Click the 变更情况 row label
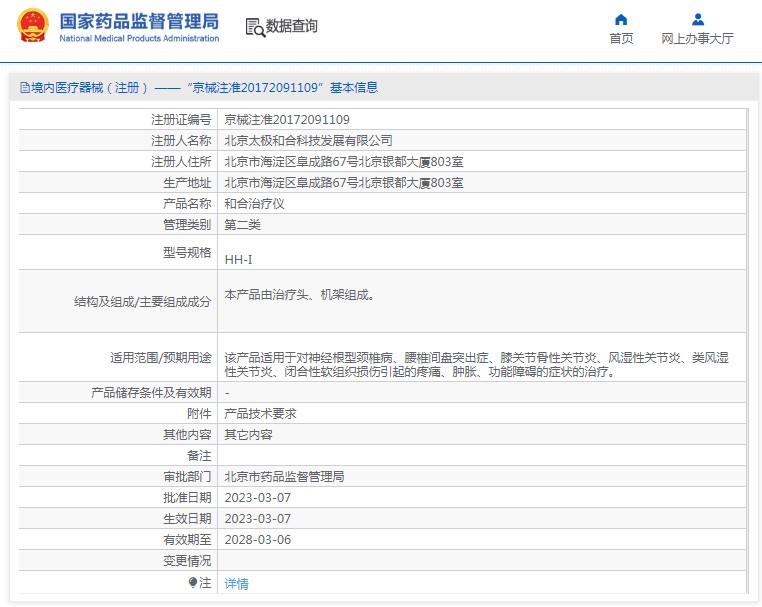The height and width of the screenshot is (607, 762). click(x=187, y=561)
